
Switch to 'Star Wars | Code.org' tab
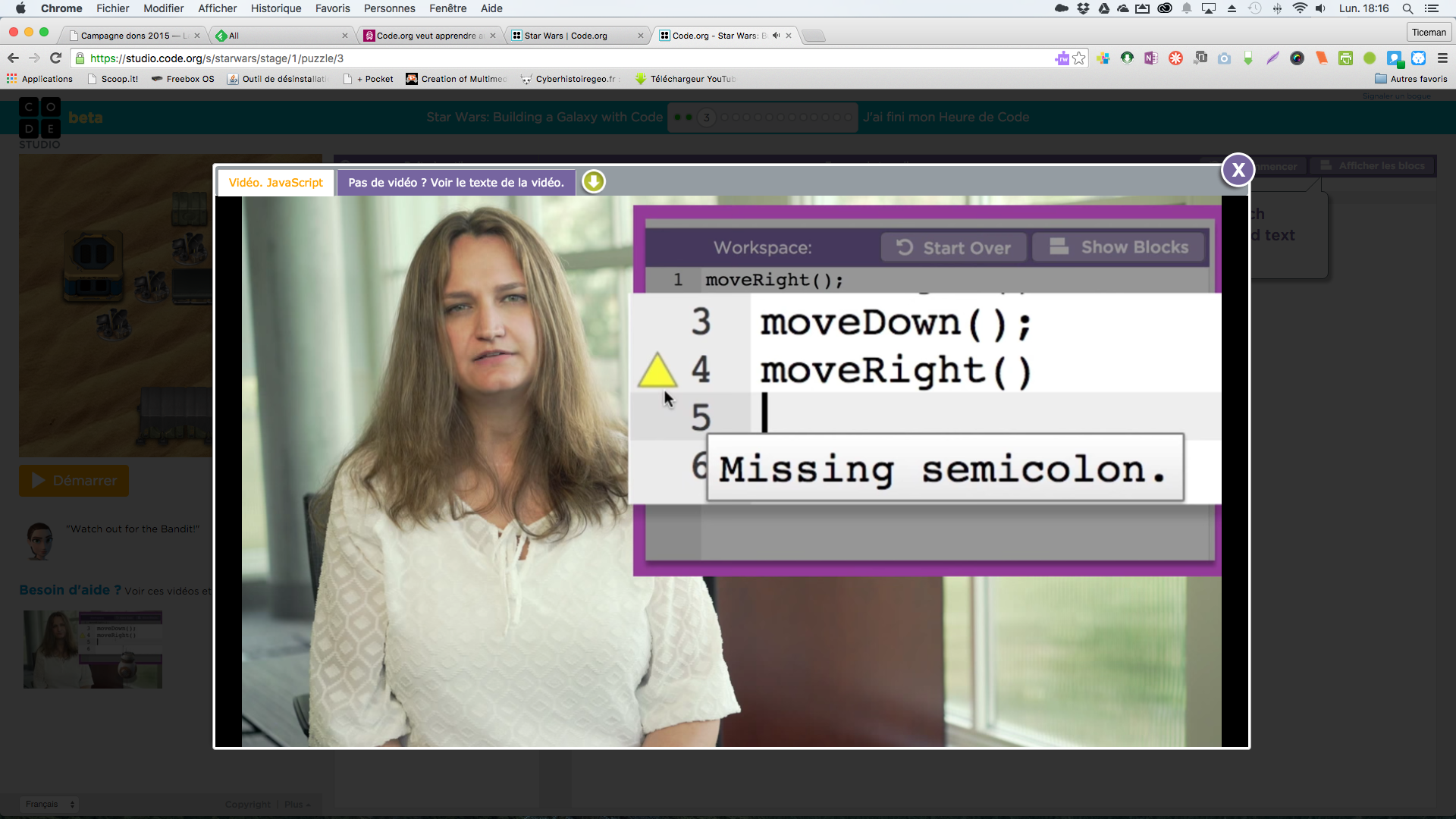[576, 36]
